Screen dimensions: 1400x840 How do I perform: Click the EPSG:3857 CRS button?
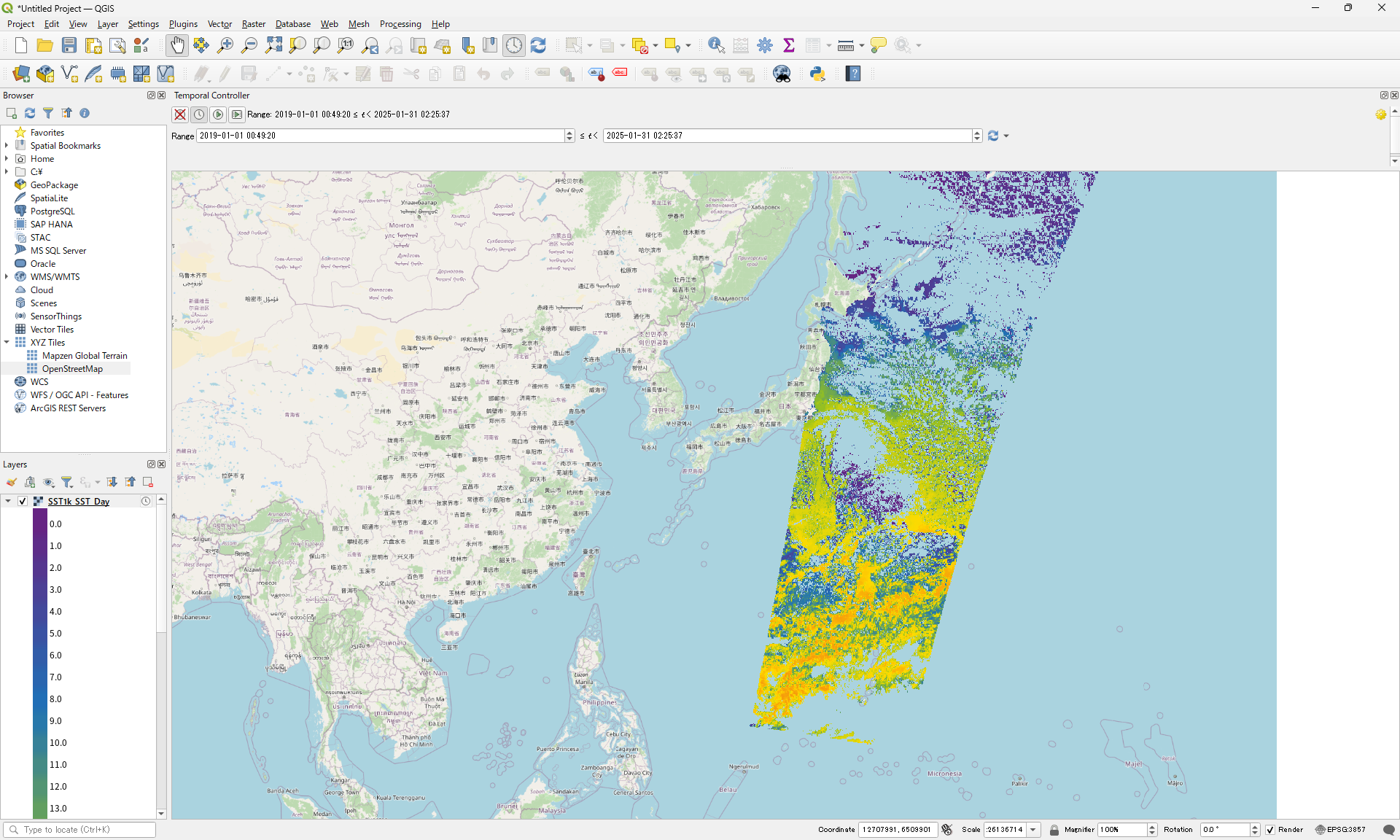1340,830
